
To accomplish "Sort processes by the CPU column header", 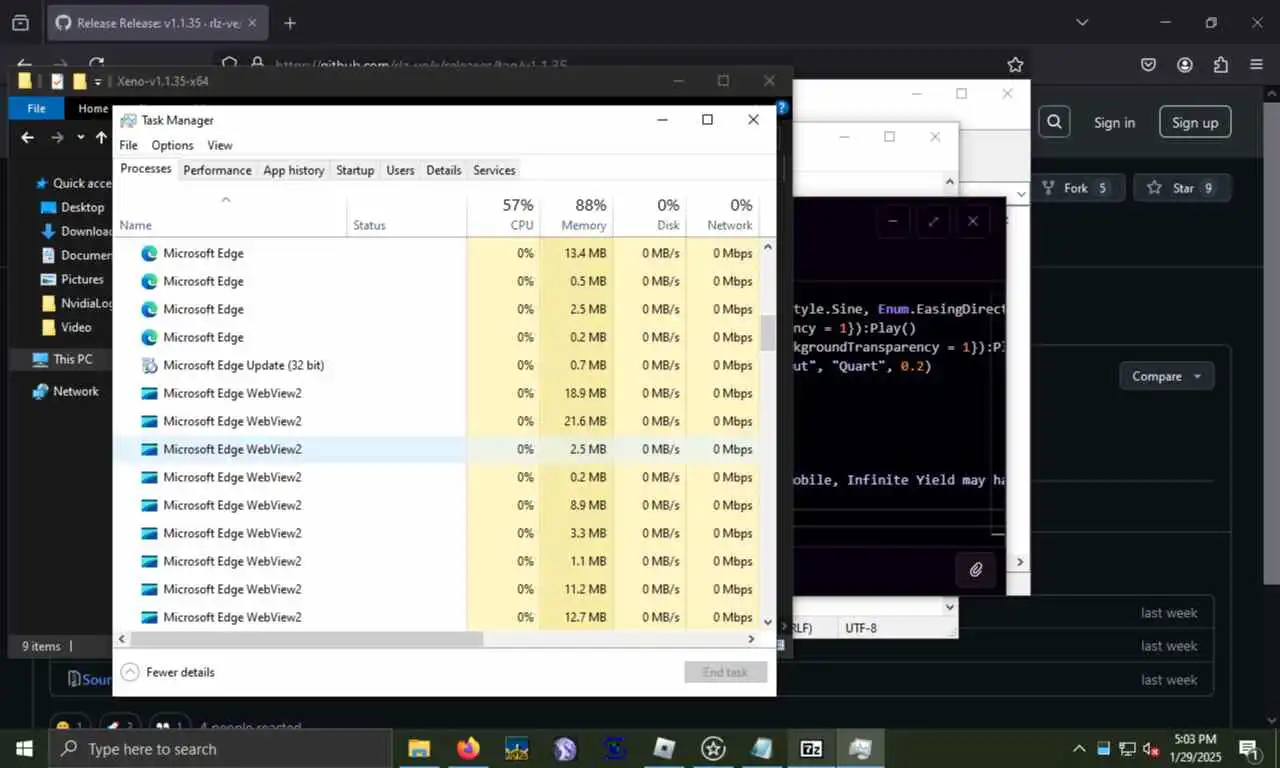I will pos(504,214).
